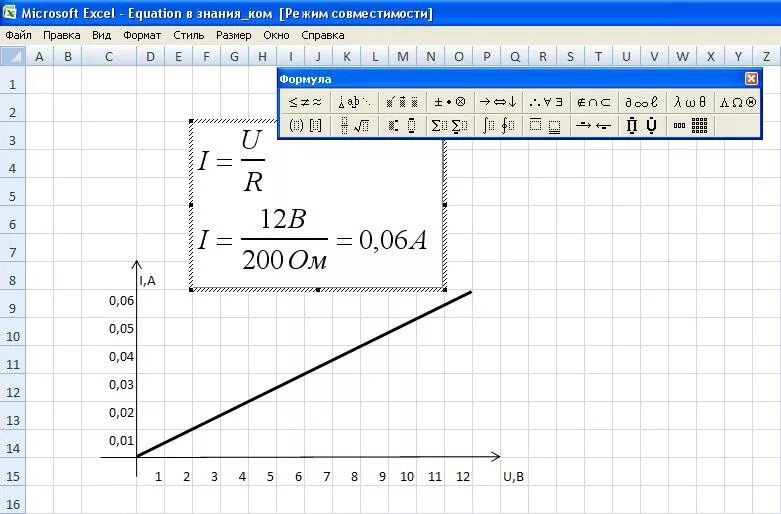Open the fence templates palette with brackets
This screenshot has height=514, width=781.
coord(305,126)
